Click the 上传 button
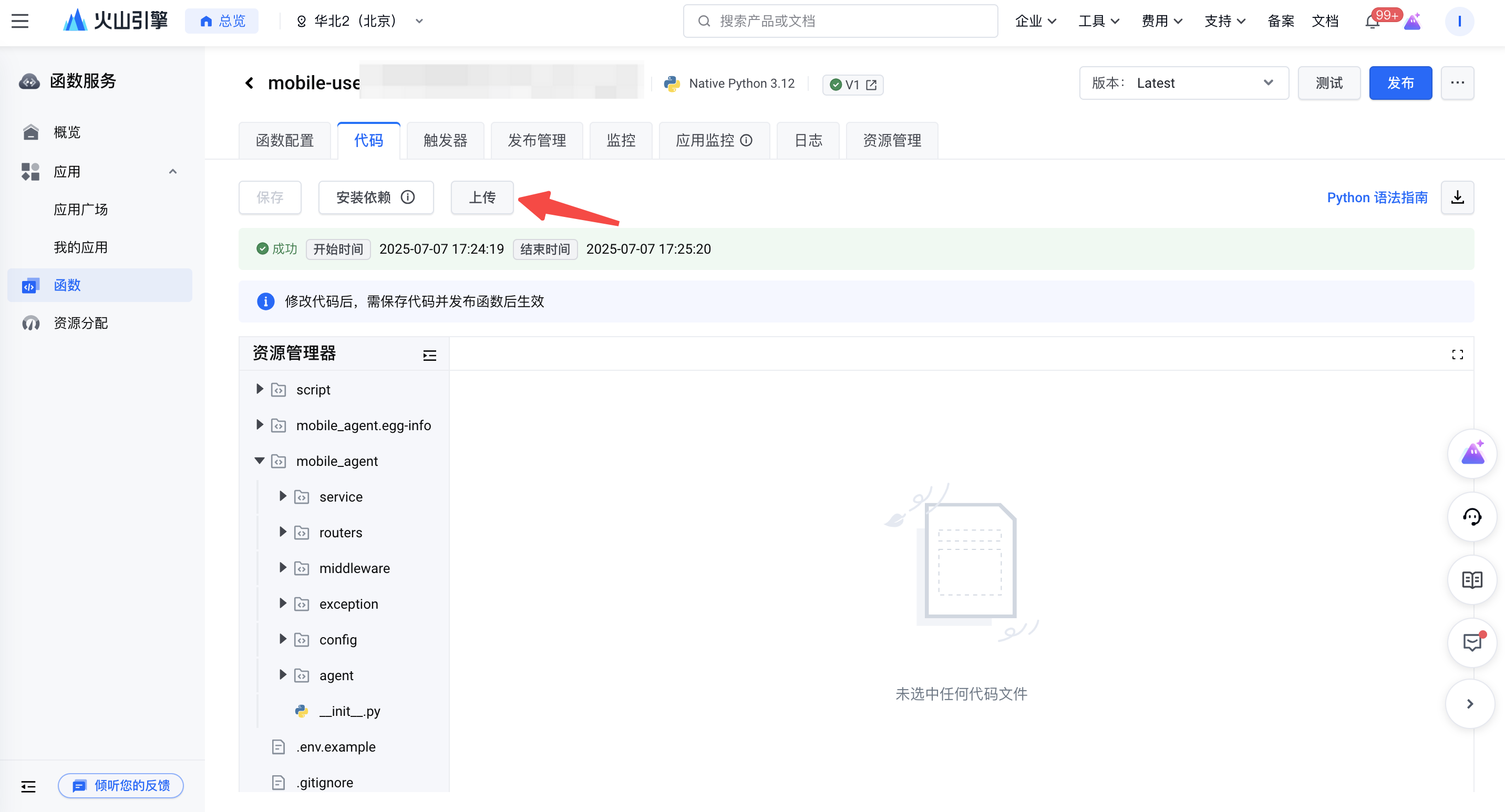 click(x=482, y=197)
